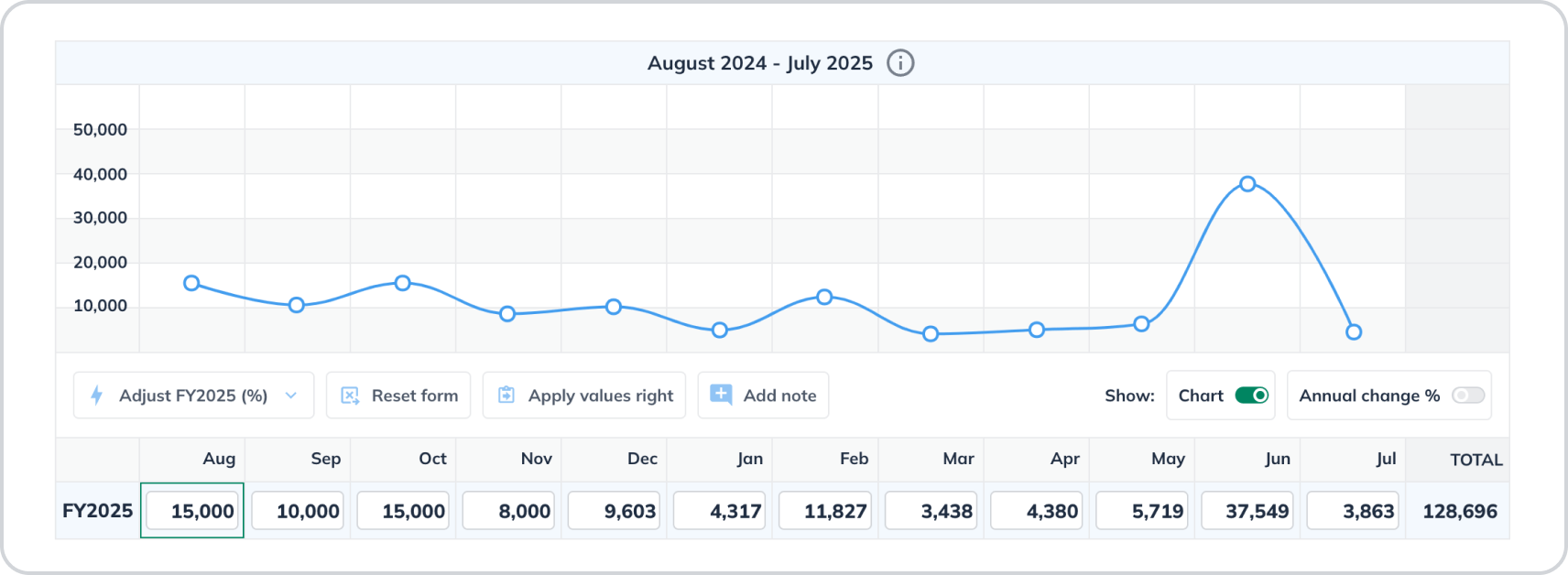The image size is (1568, 575).
Task: Click the Jul input showing 3,863
Action: pyautogui.click(x=1353, y=511)
